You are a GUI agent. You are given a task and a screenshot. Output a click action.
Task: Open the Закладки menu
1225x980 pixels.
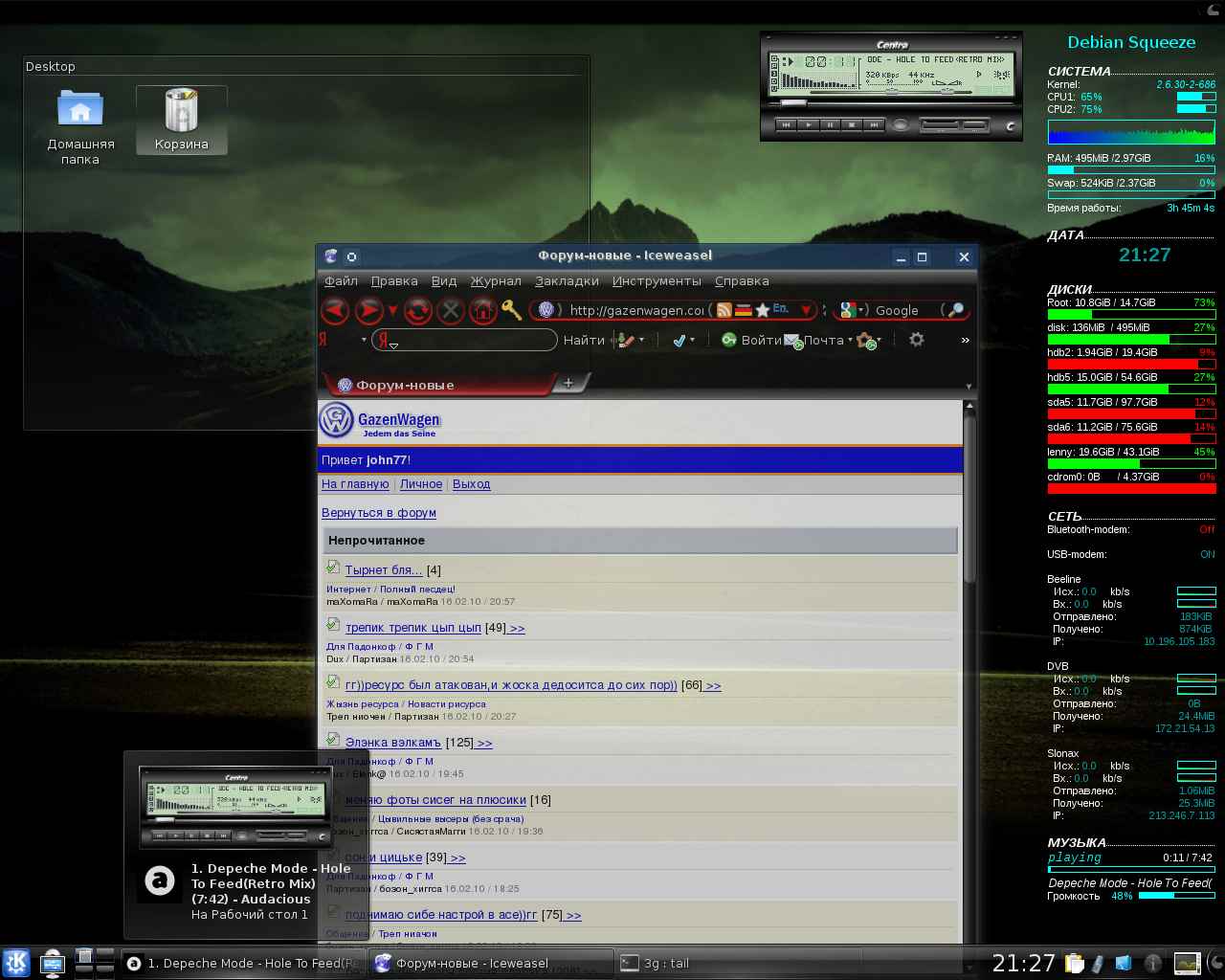tap(567, 280)
